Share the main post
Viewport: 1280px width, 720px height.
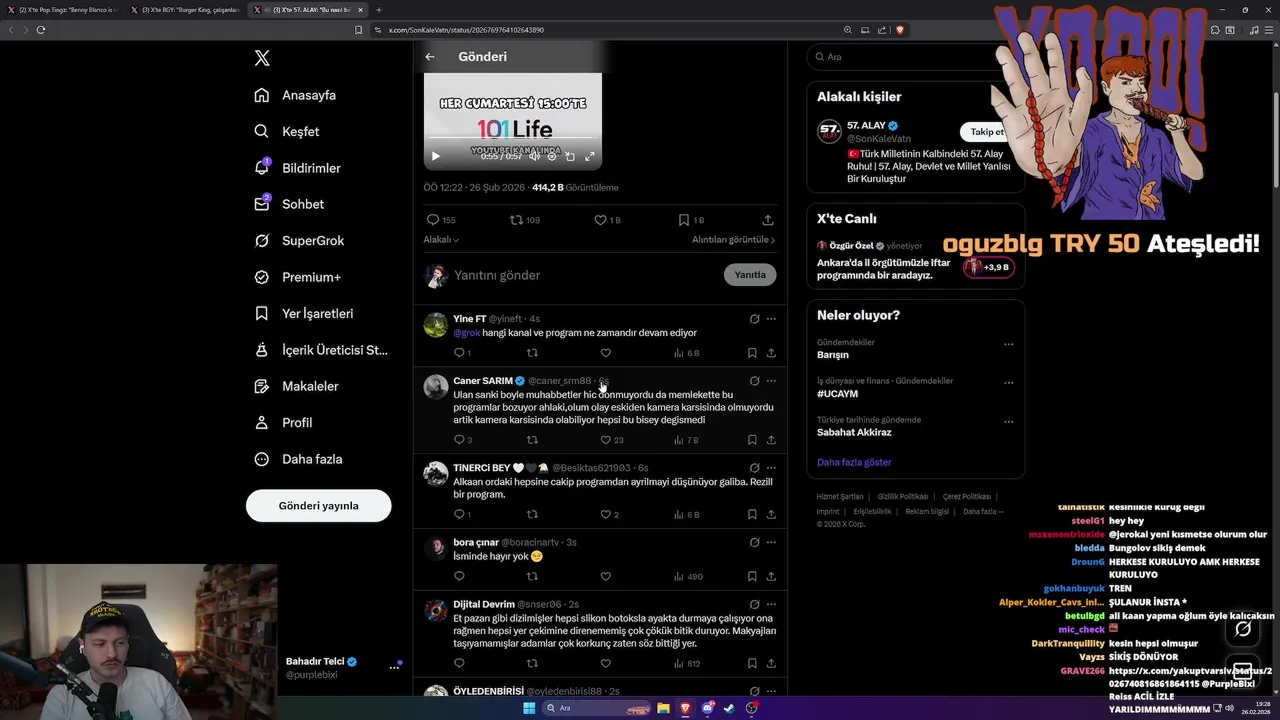coord(768,220)
